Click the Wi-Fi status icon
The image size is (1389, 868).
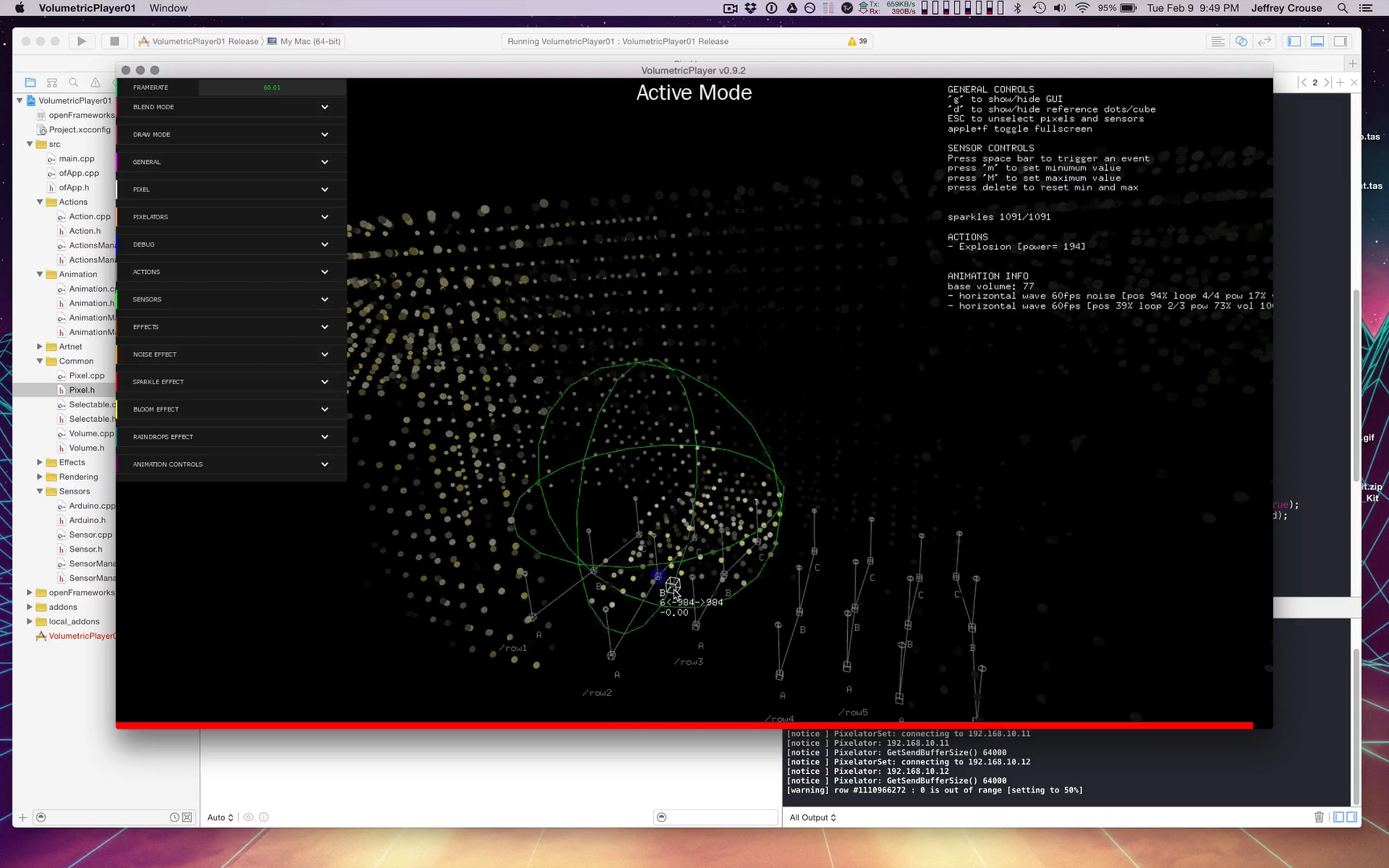pos(1082,8)
